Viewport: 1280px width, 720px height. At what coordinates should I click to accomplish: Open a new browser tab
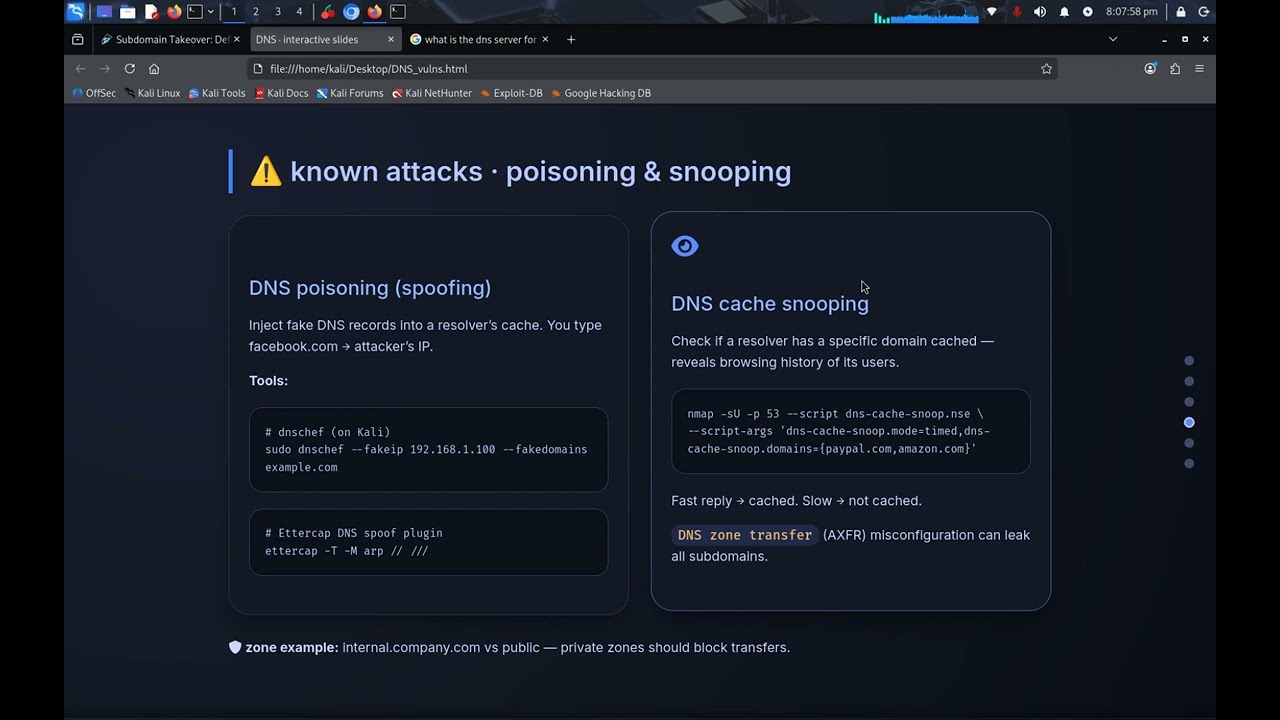click(x=571, y=39)
